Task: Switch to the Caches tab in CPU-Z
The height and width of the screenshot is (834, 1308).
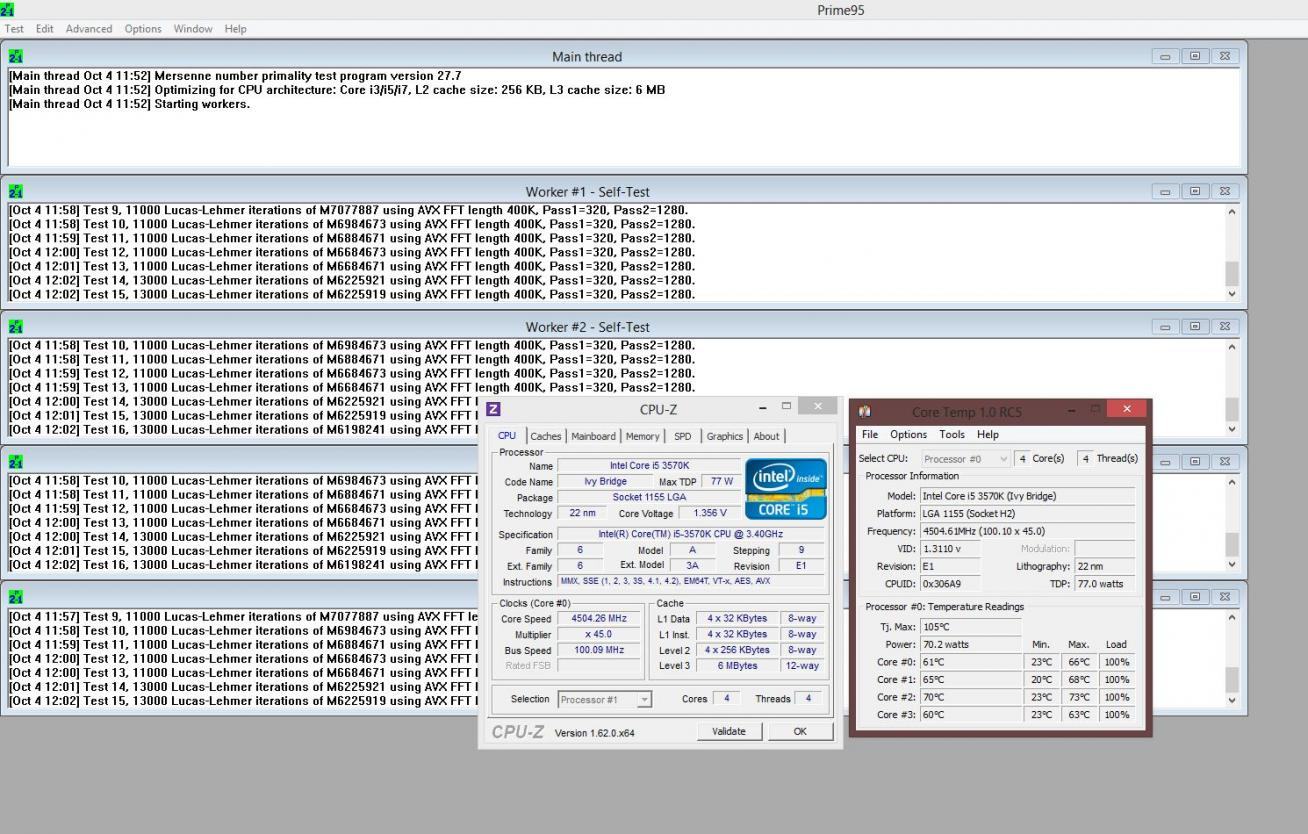Action: (x=546, y=436)
